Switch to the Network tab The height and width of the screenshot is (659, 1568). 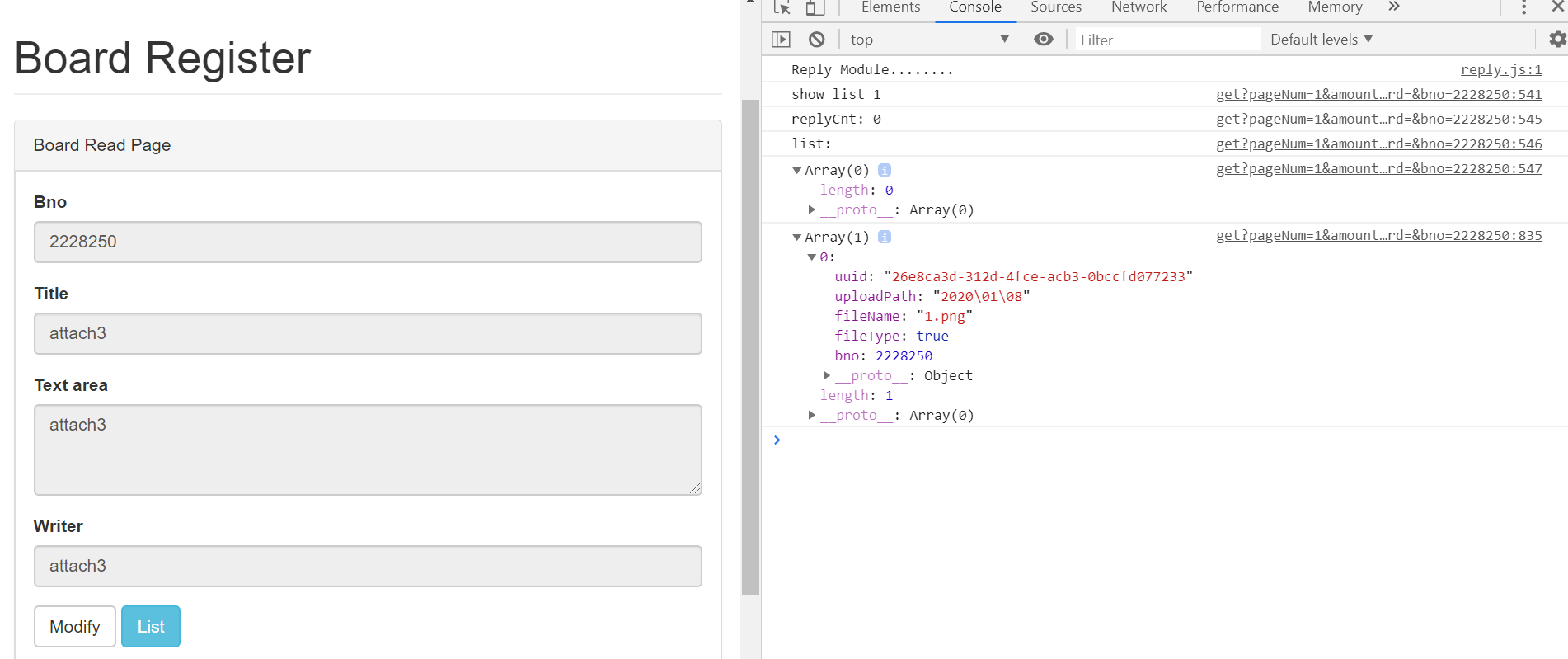[x=1138, y=7]
